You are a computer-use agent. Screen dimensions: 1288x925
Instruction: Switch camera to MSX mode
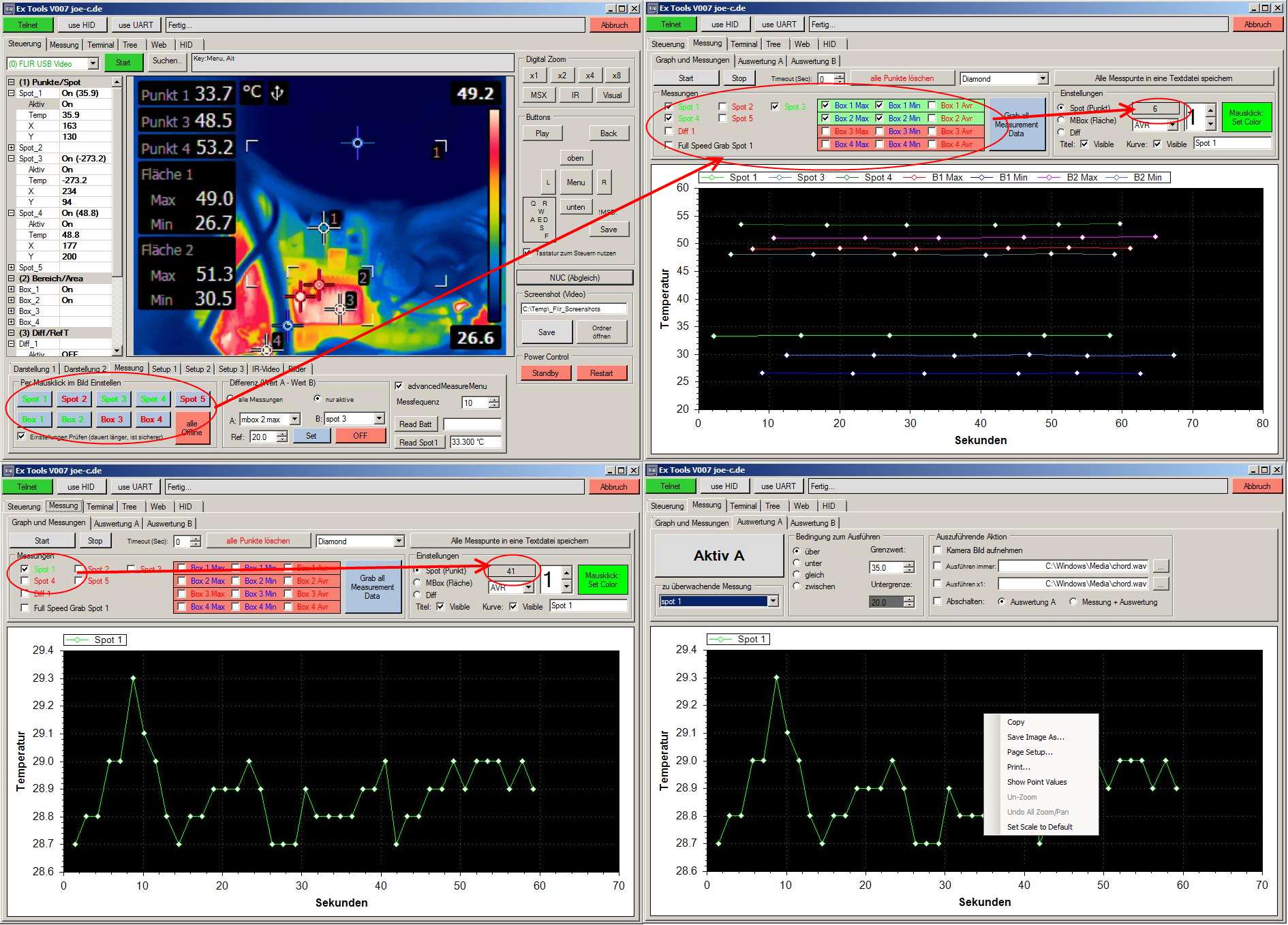pos(538,95)
